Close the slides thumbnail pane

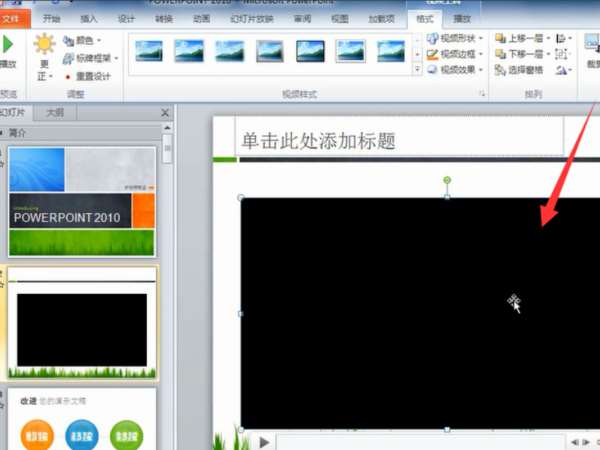click(x=165, y=112)
